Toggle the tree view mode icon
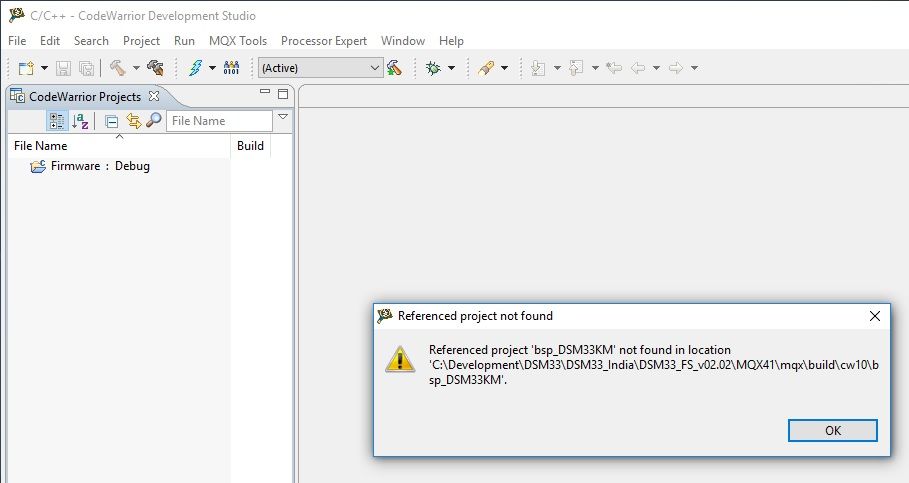Image resolution: width=909 pixels, height=483 pixels. point(57,121)
